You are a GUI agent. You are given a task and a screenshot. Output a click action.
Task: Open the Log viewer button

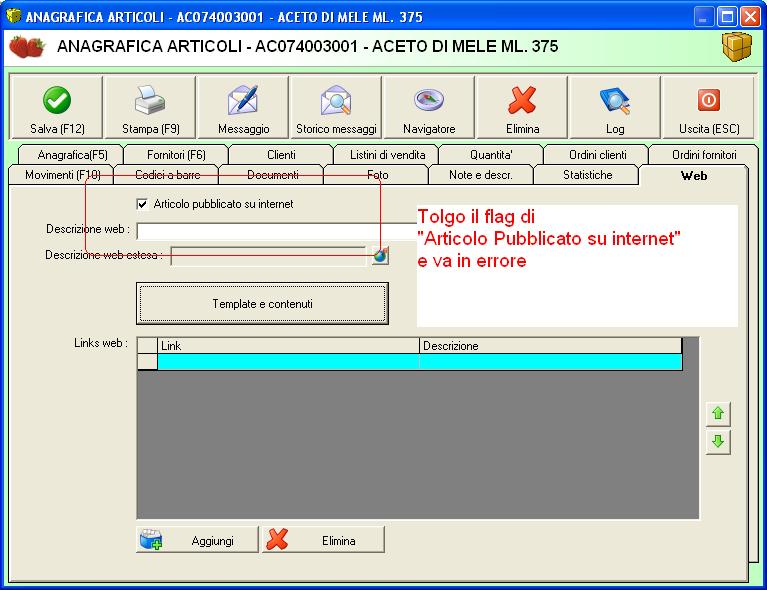click(615, 107)
